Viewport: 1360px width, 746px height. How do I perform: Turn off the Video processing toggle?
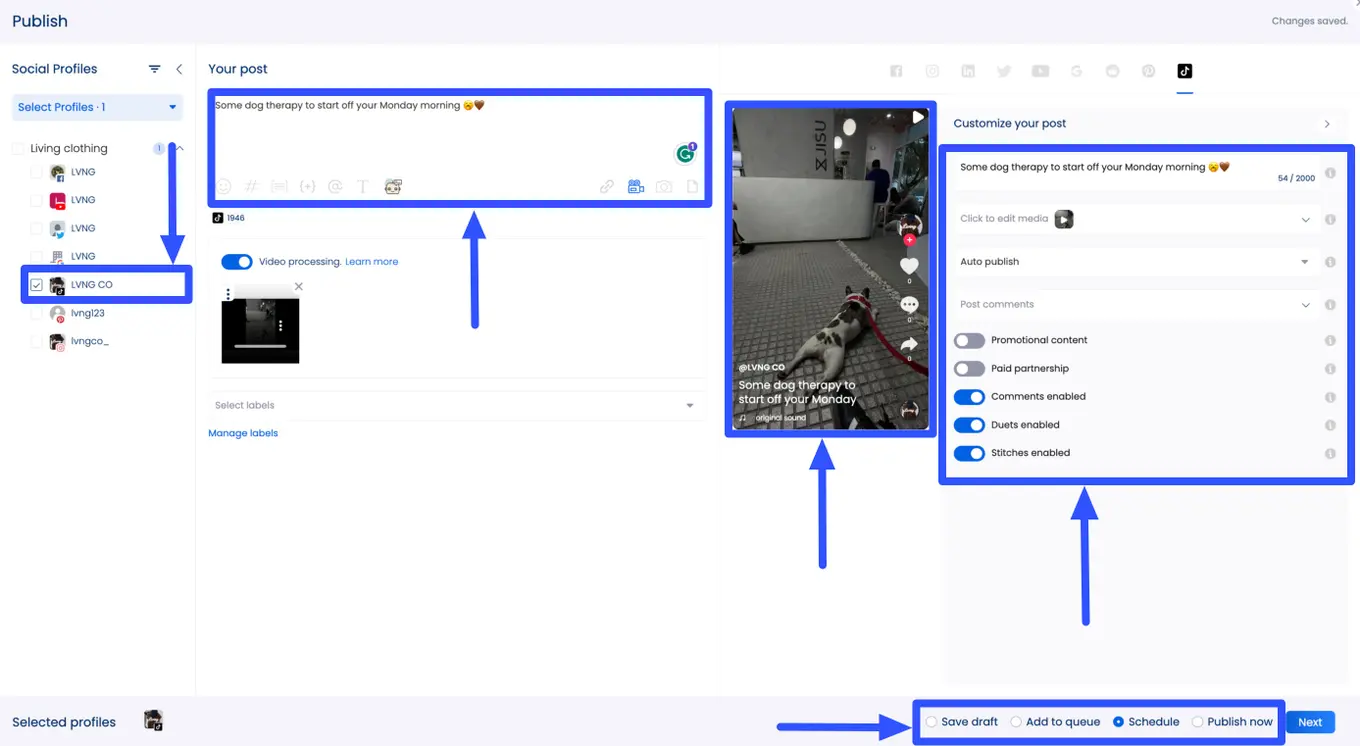pos(237,261)
